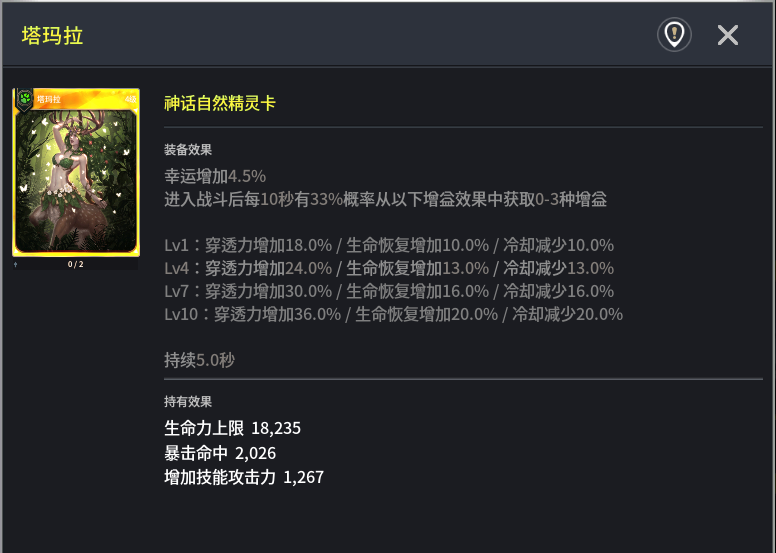The width and height of the screenshot is (776, 553).
Task: Click the 4级 level label on card
Action: (x=131, y=99)
